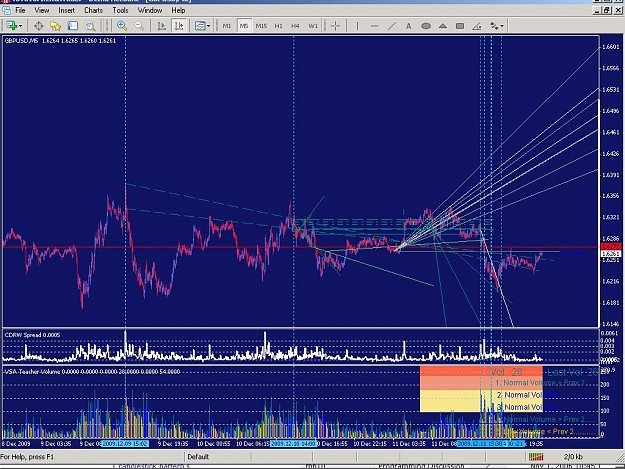The image size is (625, 469).
Task: Click the Arrows objects toolbar icon
Action: 494,26
